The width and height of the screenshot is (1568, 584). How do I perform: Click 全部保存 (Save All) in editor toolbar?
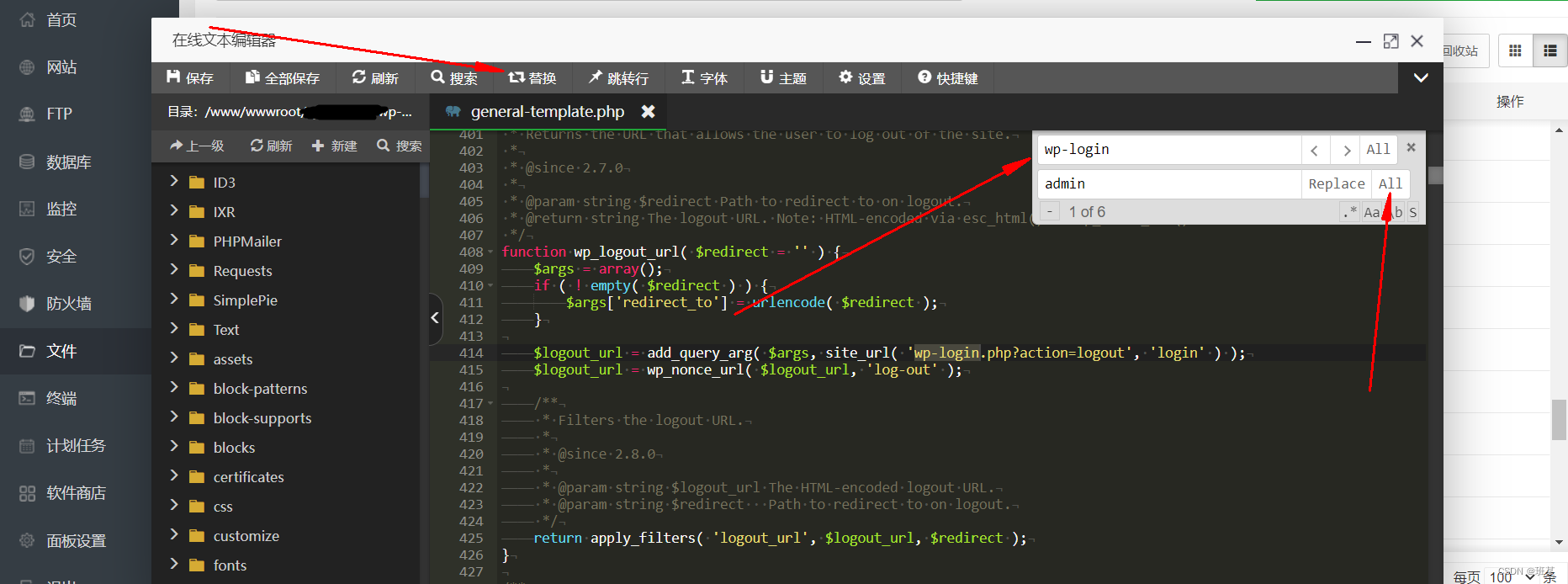(x=282, y=78)
